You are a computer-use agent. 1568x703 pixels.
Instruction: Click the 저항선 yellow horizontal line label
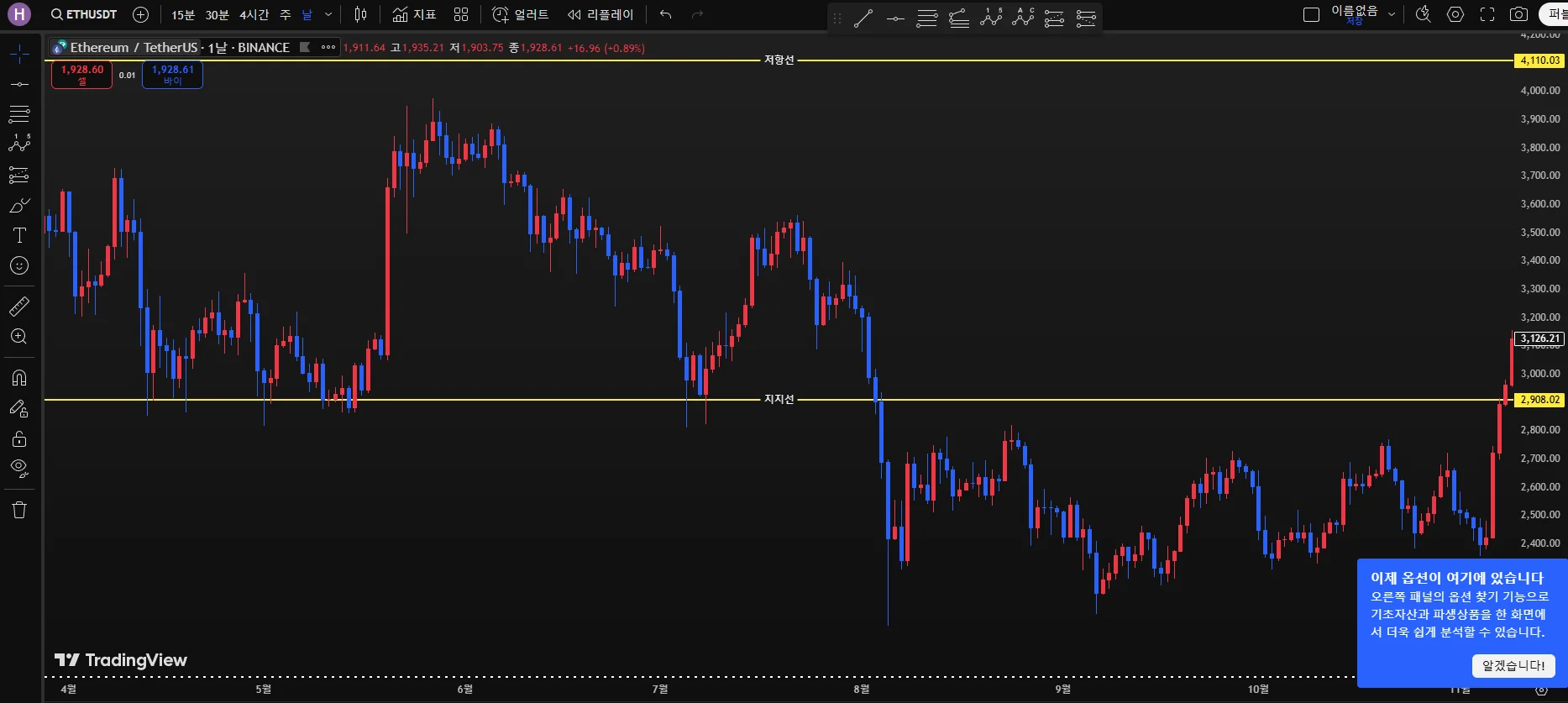click(779, 60)
